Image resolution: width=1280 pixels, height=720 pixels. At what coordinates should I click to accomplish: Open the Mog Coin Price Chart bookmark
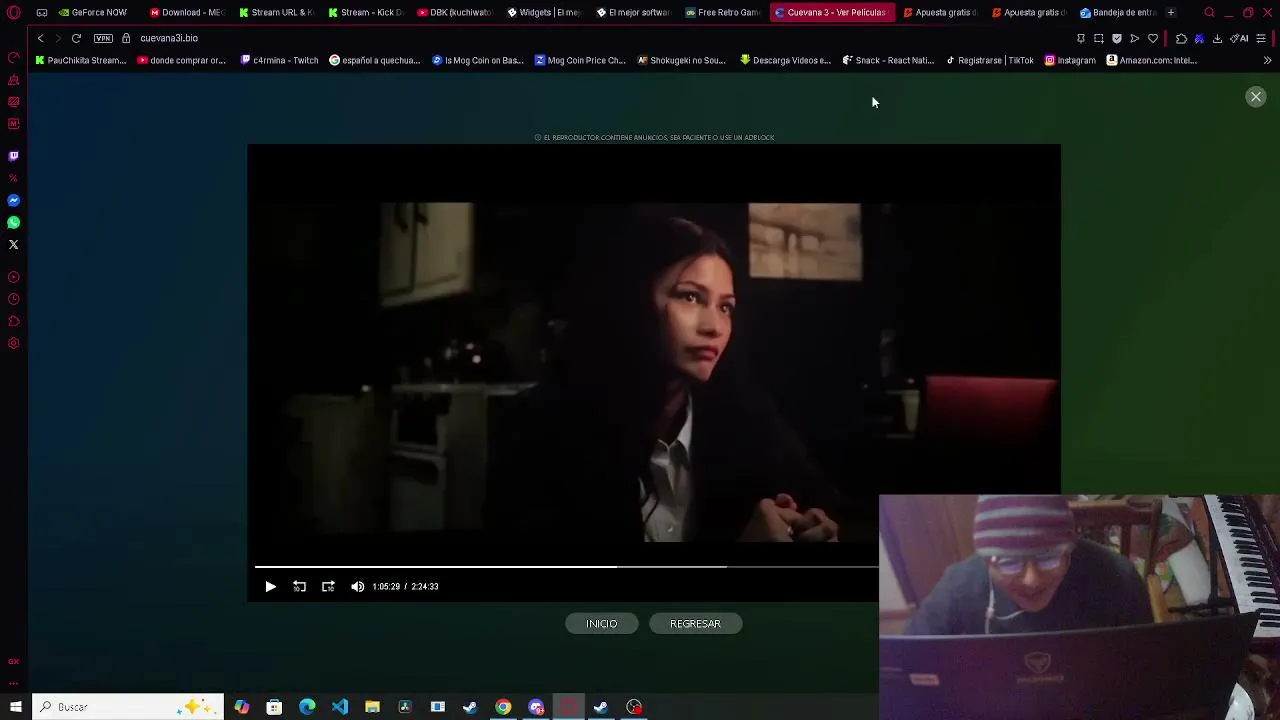point(580,60)
